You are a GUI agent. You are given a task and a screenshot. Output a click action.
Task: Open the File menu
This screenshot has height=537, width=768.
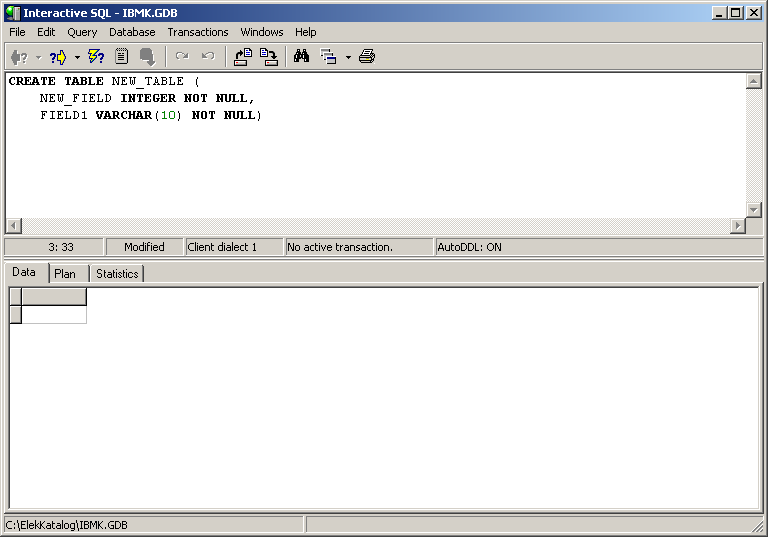pyautogui.click(x=17, y=32)
